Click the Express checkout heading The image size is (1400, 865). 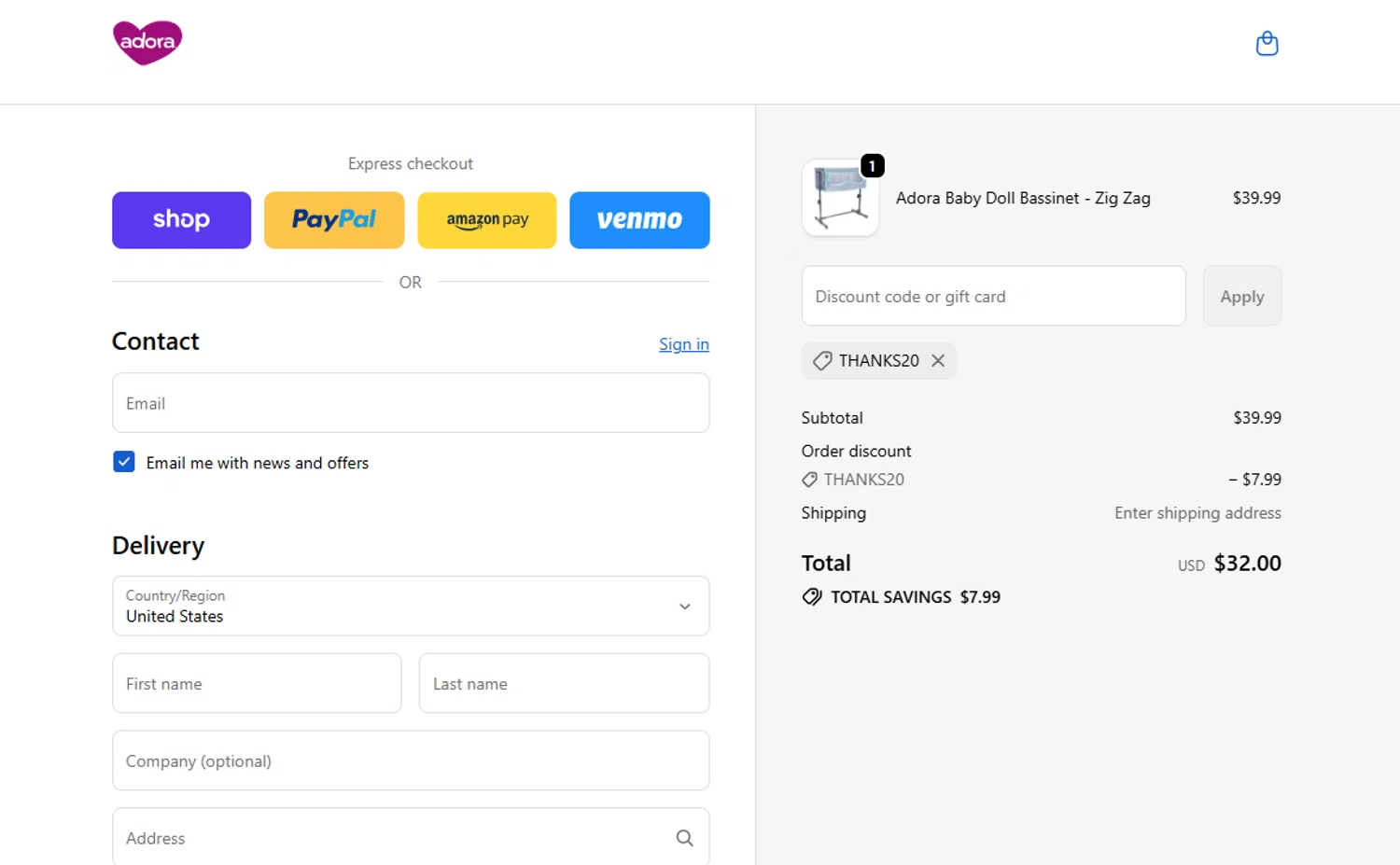pos(411,163)
